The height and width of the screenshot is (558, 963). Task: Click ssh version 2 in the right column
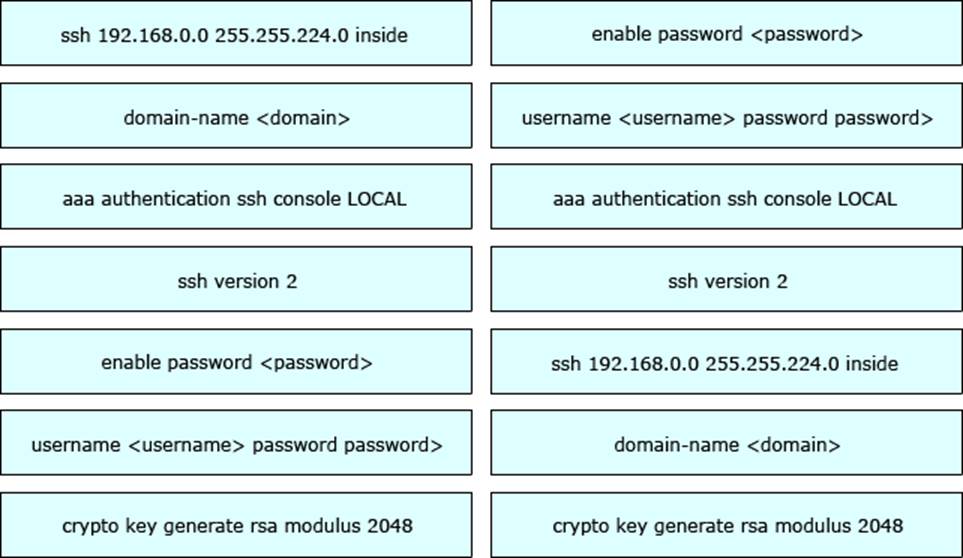click(727, 280)
